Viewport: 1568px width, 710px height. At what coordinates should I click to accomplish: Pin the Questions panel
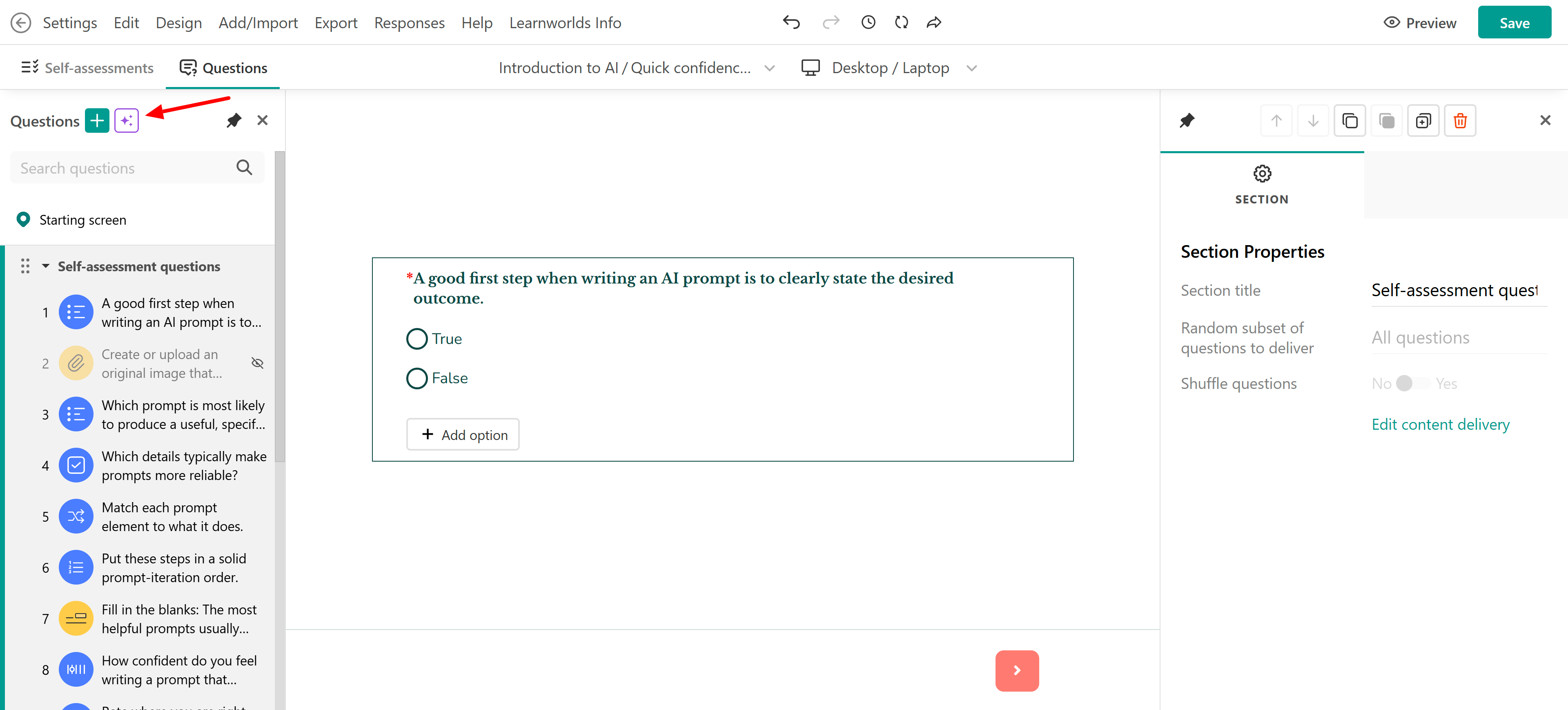point(234,121)
